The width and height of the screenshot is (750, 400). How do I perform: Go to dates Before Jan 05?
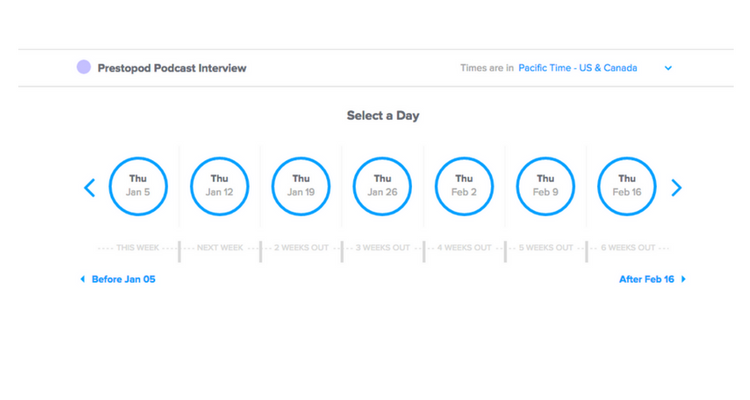click(x=118, y=279)
